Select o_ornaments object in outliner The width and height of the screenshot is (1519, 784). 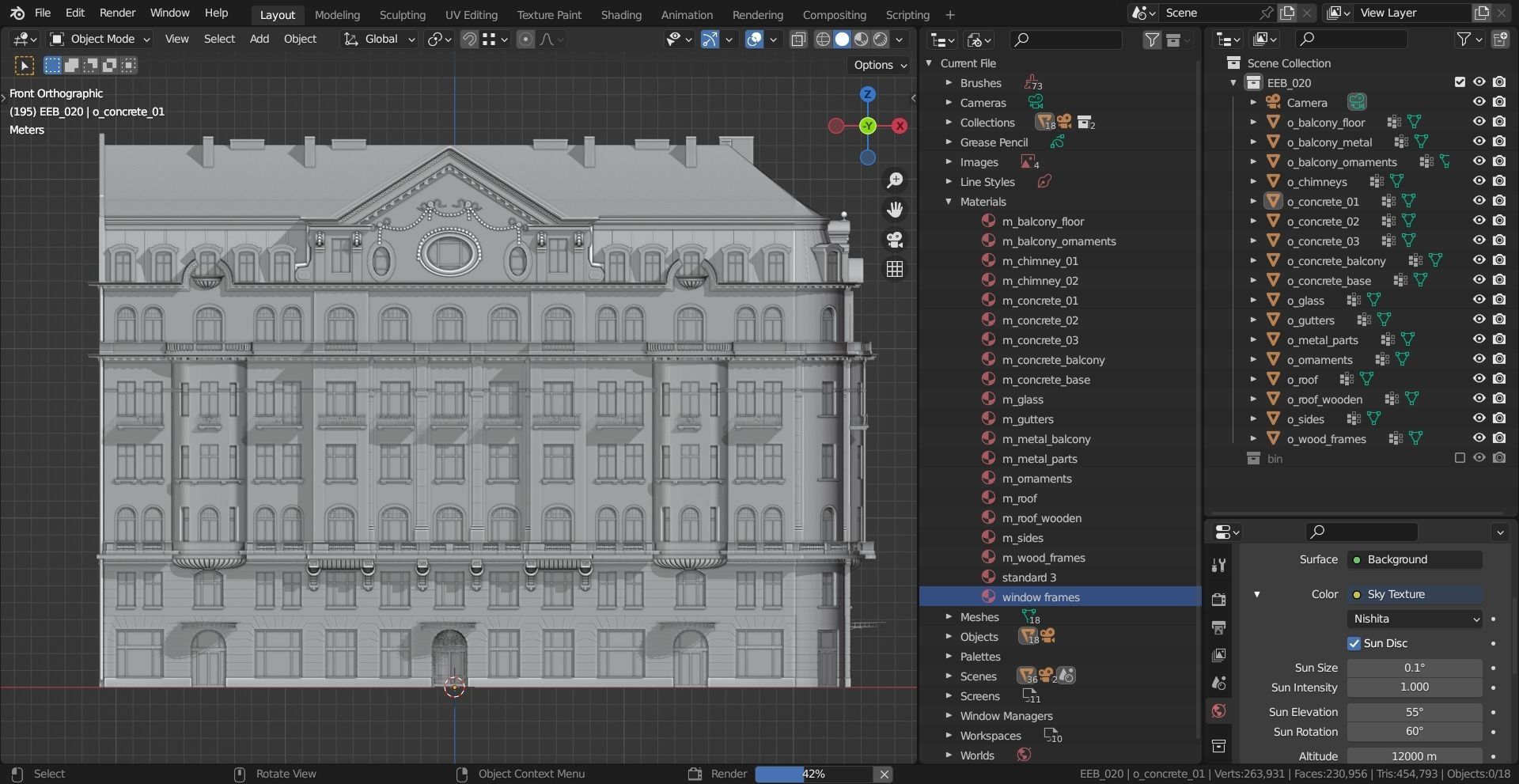point(1319,359)
